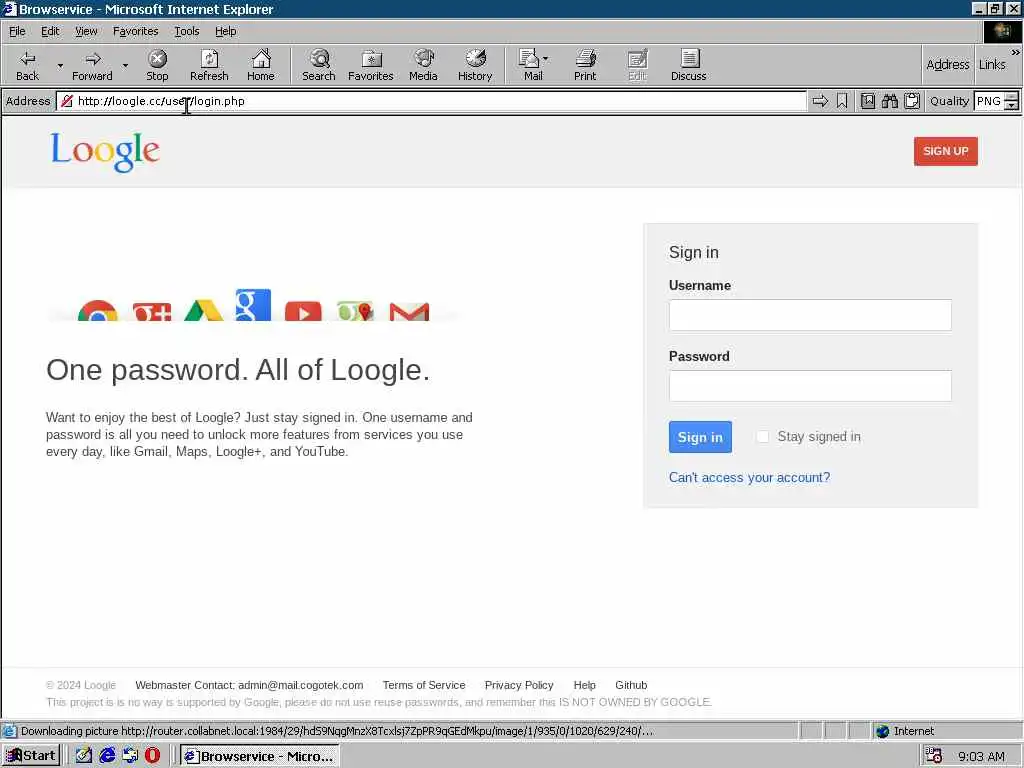Viewport: 1024px width, 768px height.
Task: Select the Browservice taskbar button
Action: point(260,756)
